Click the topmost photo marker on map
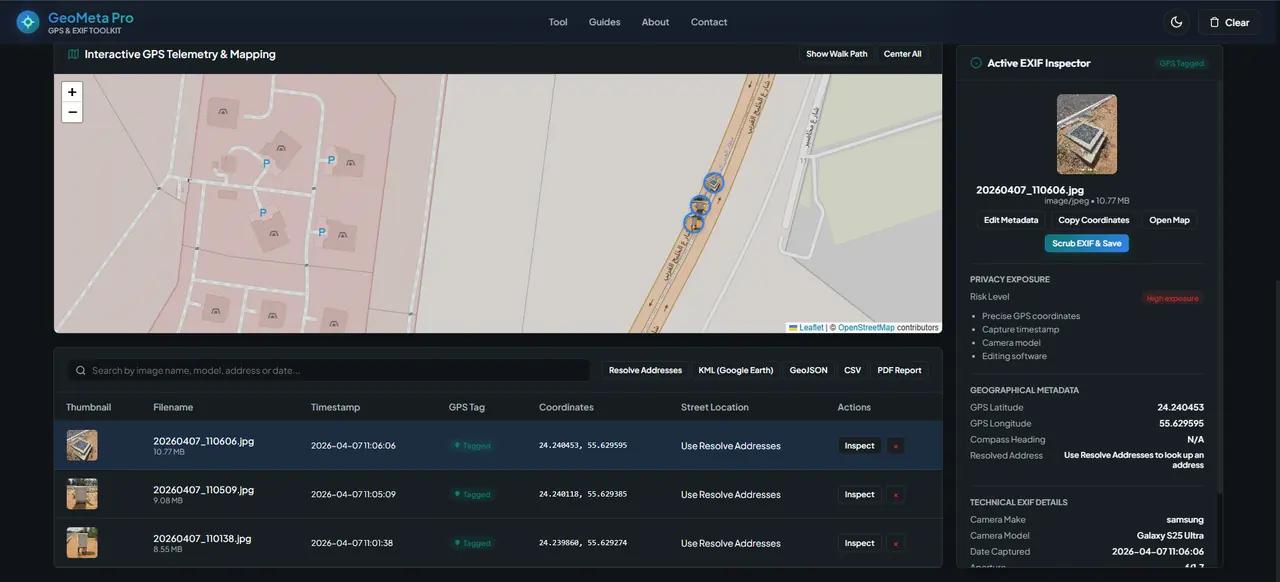The width and height of the screenshot is (1280, 582). [713, 183]
